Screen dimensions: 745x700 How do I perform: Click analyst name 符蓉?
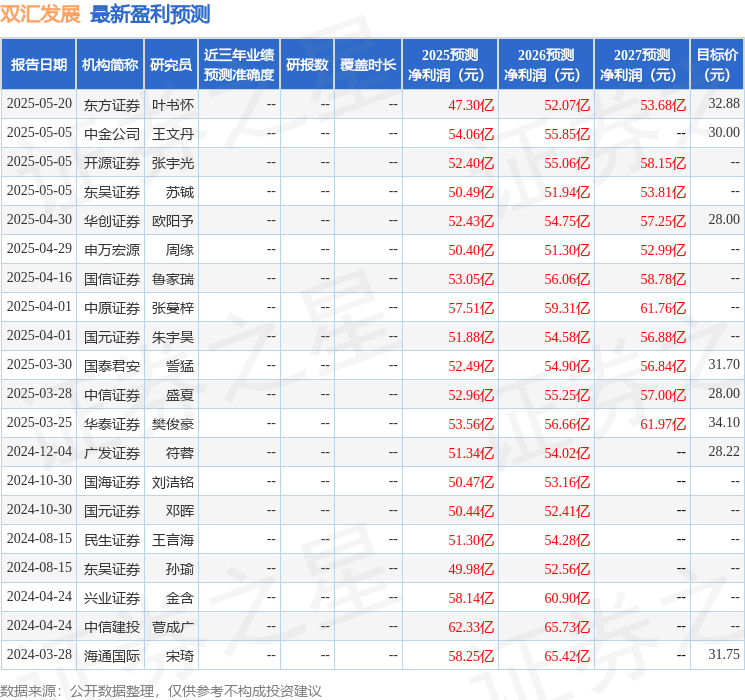point(180,453)
